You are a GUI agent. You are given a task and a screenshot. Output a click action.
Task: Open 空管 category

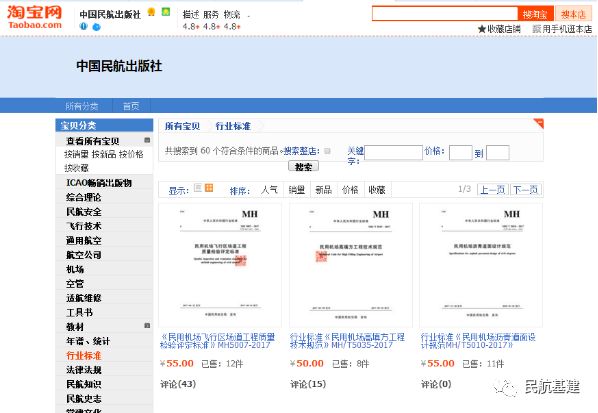coord(75,284)
